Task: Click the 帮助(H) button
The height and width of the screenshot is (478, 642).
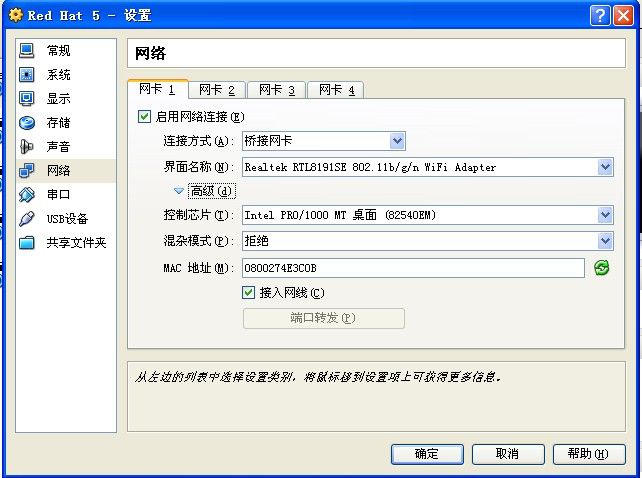Action: coord(589,454)
